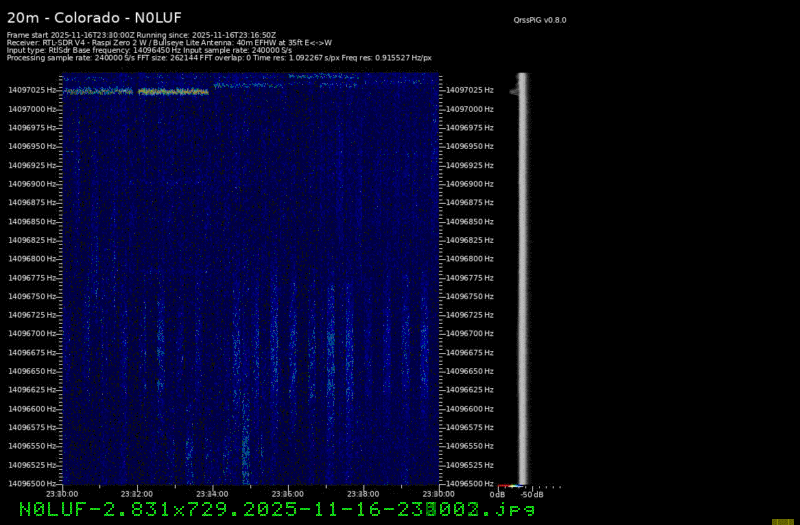Click the bright yellow signal trace near 14097025 Hz
Viewport: 800px width, 525px height.
[173, 92]
